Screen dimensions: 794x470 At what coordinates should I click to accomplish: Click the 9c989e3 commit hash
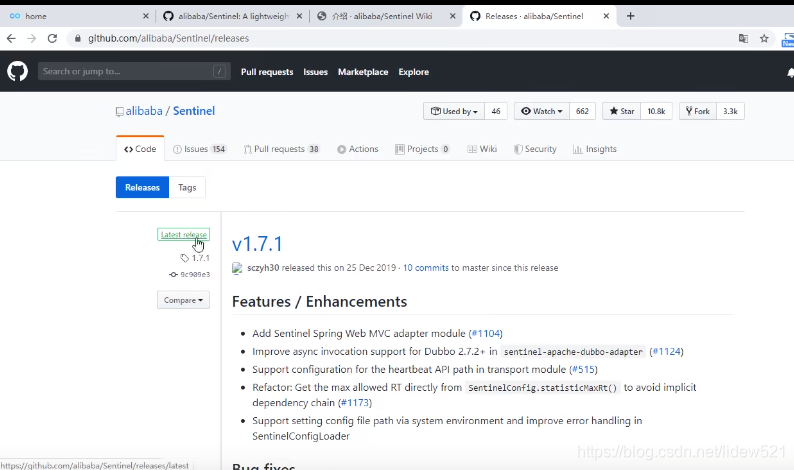pos(195,275)
